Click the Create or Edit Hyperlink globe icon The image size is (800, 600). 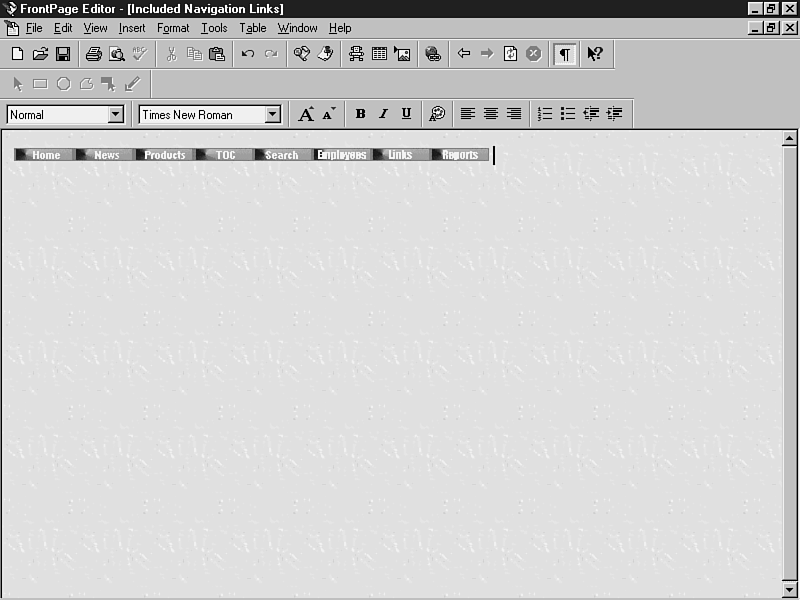click(x=433, y=54)
